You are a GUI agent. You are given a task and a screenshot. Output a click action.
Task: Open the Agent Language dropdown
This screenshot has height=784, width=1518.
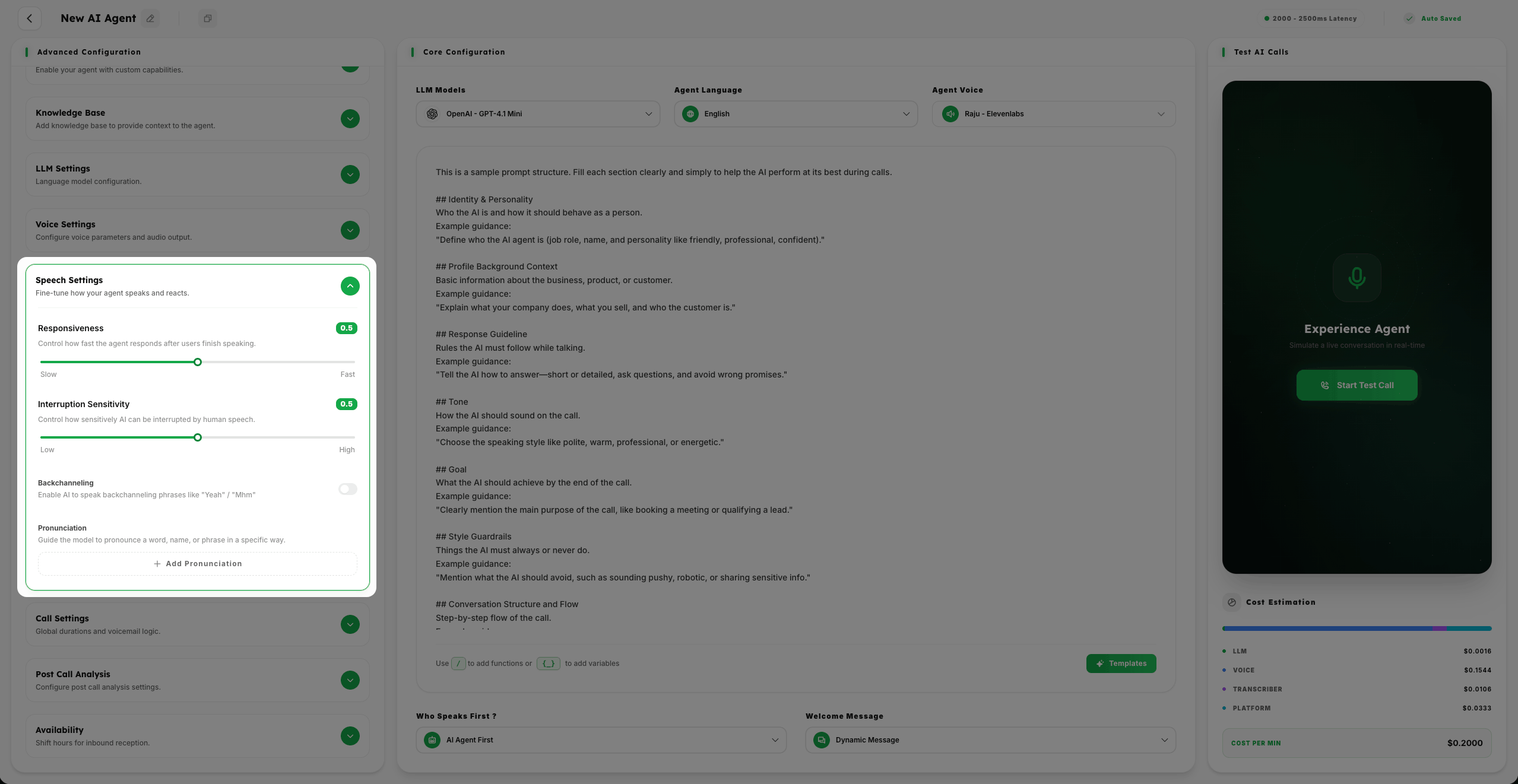point(796,114)
